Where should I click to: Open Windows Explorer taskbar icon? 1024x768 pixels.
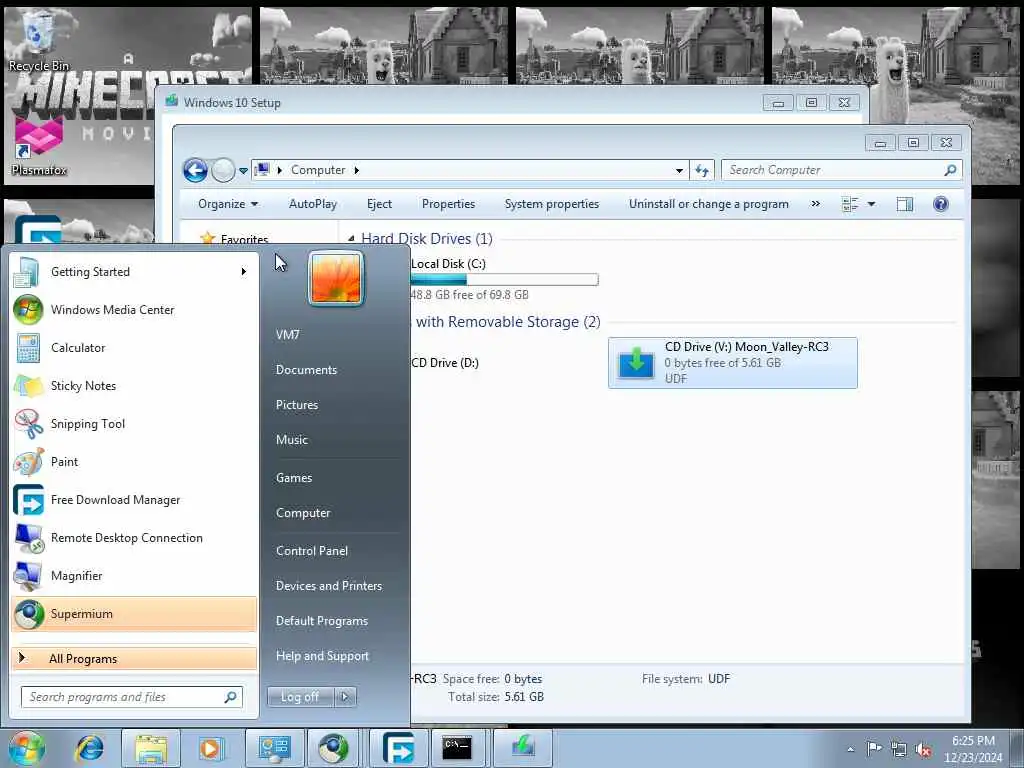(x=151, y=748)
